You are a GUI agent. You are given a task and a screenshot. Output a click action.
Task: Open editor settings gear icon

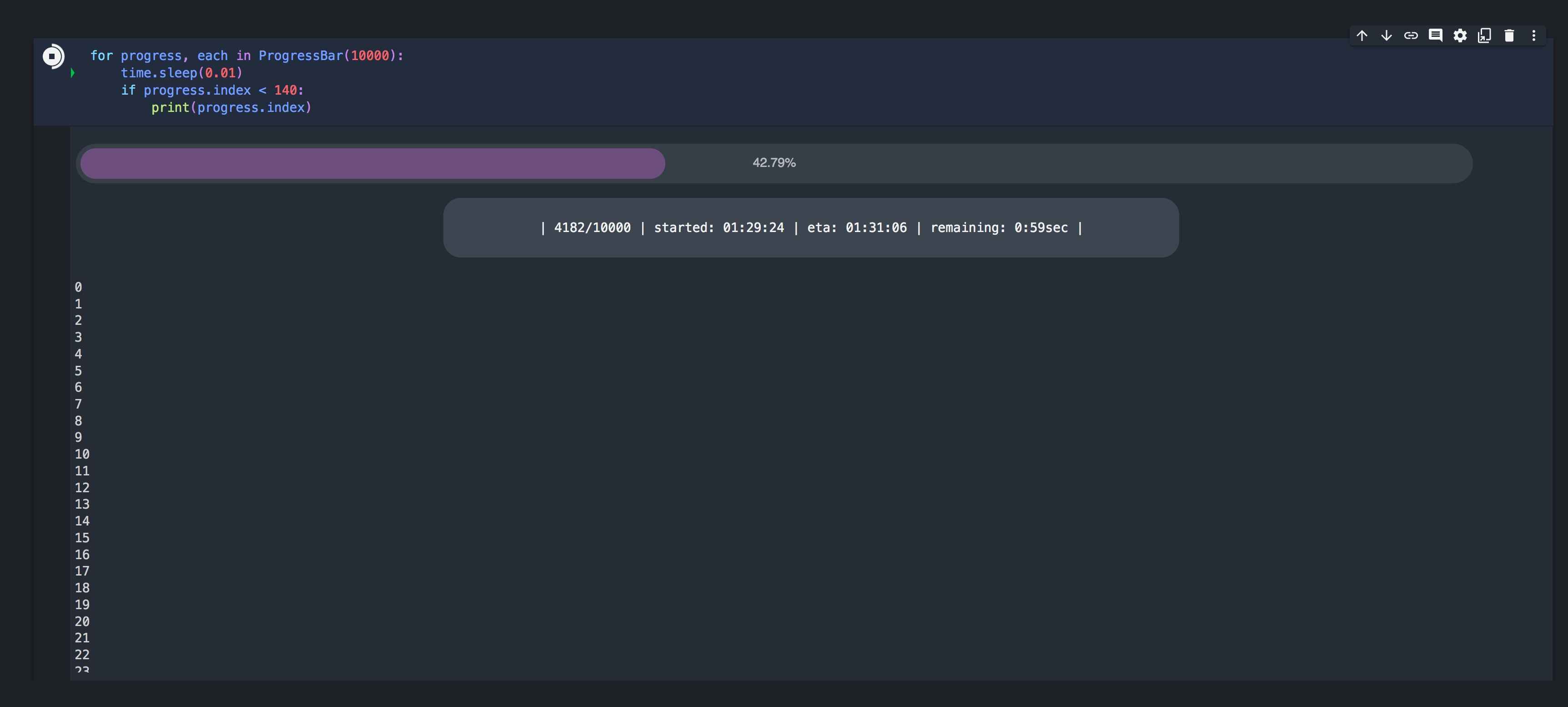1460,35
